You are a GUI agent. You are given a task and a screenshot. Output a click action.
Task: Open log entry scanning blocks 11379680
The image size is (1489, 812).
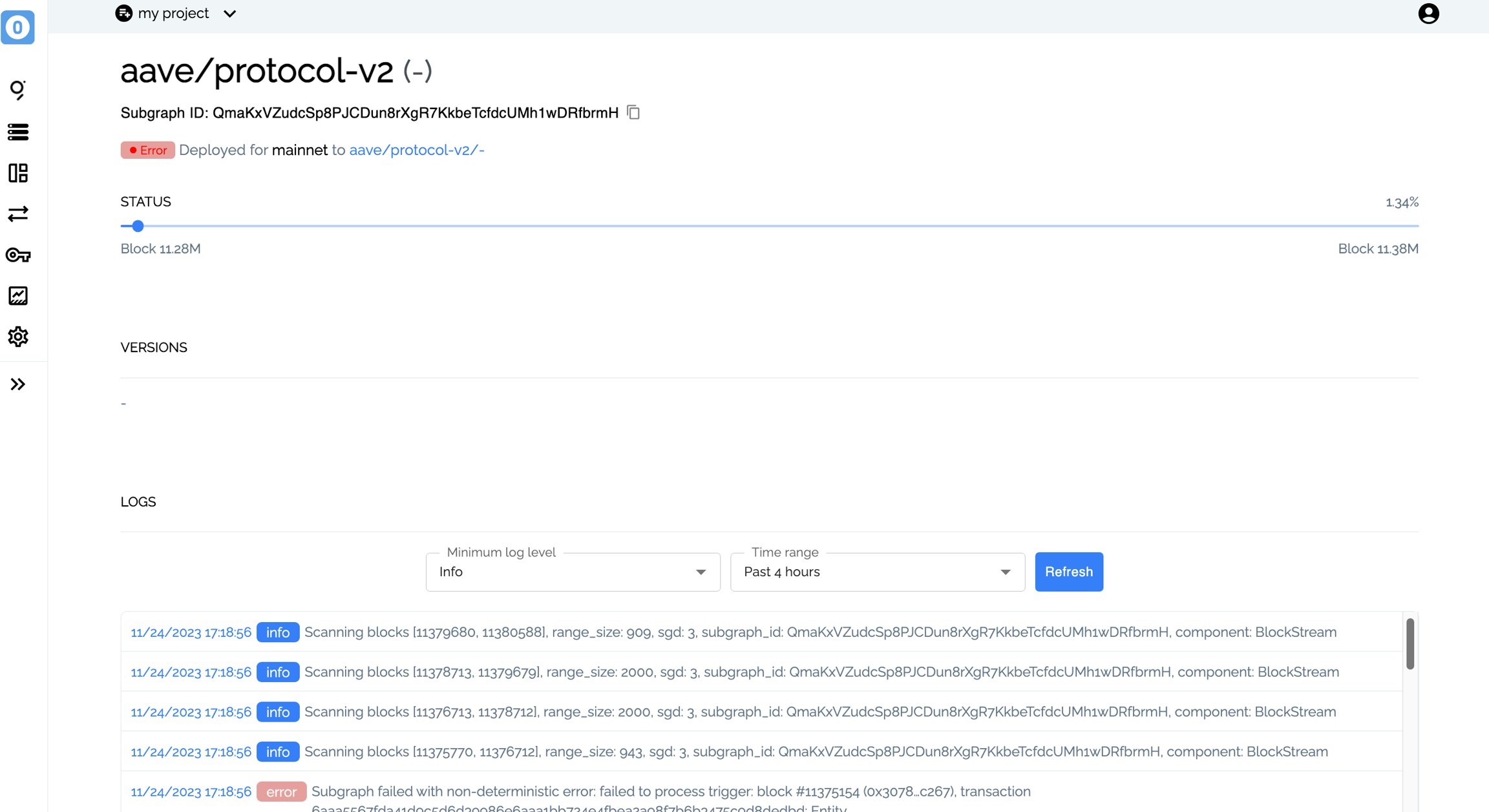tap(761, 632)
